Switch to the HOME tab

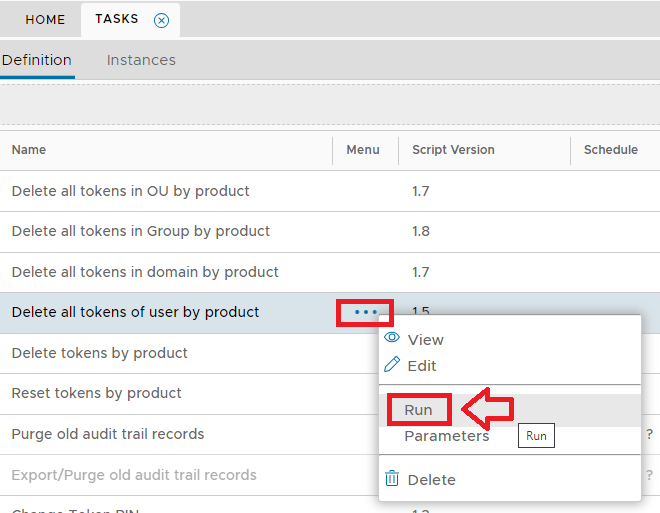tap(45, 20)
